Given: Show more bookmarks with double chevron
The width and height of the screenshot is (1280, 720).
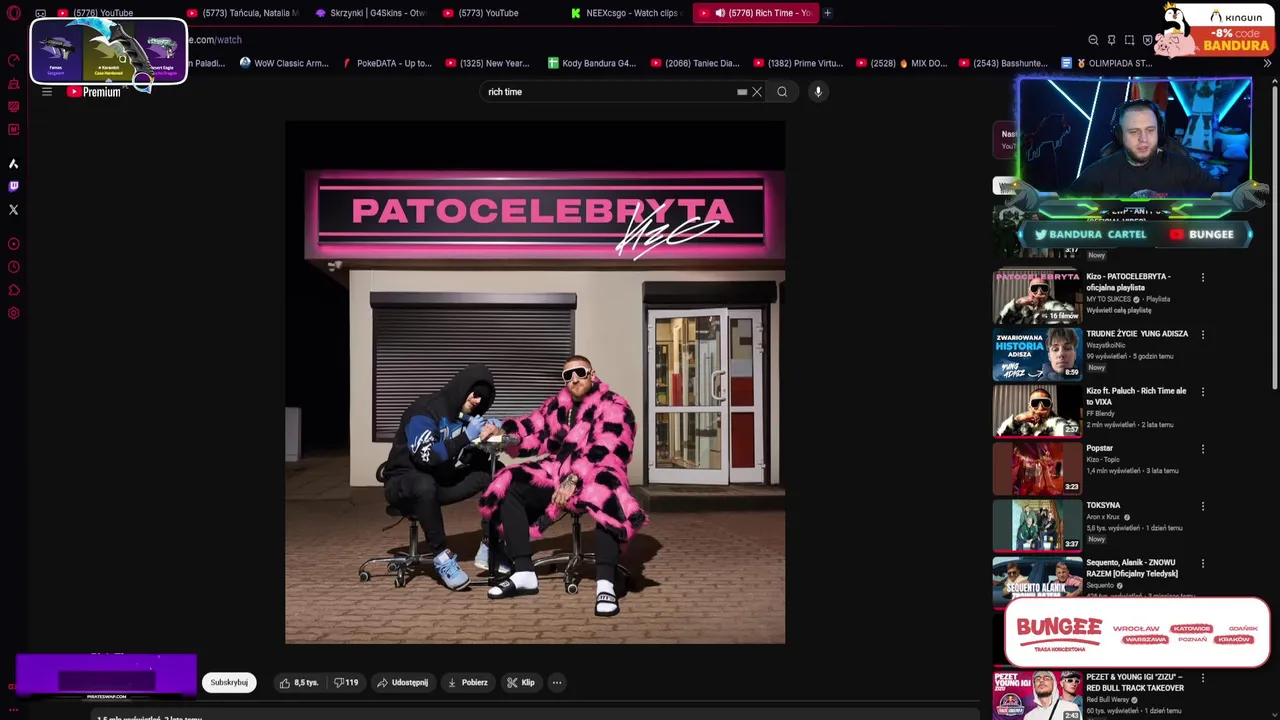Looking at the screenshot, I should pyautogui.click(x=1267, y=63).
